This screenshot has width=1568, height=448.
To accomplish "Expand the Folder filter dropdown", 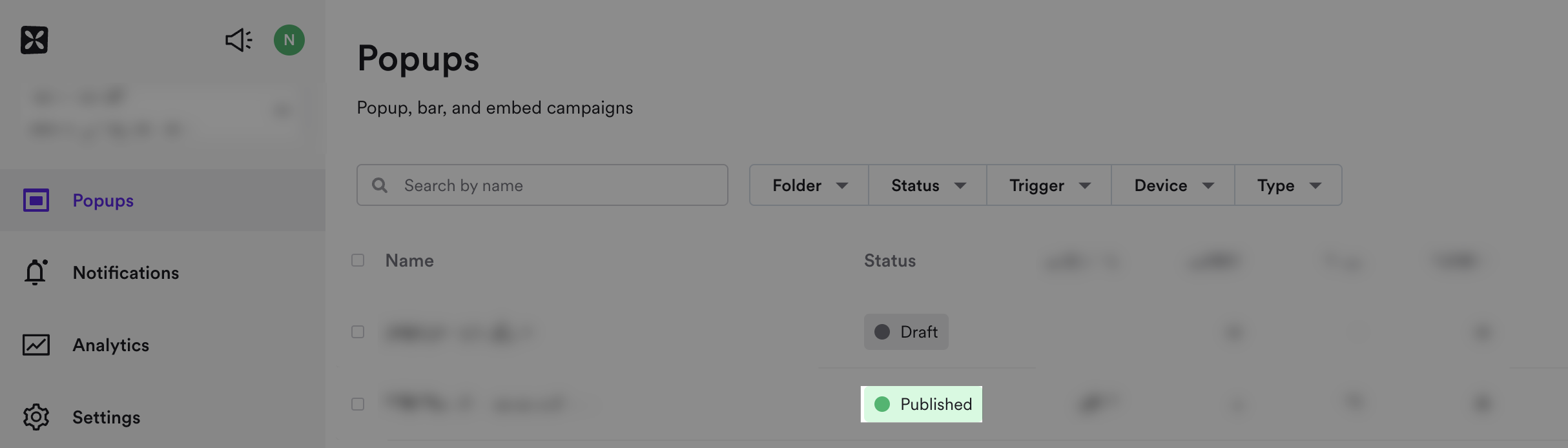I will coord(809,185).
